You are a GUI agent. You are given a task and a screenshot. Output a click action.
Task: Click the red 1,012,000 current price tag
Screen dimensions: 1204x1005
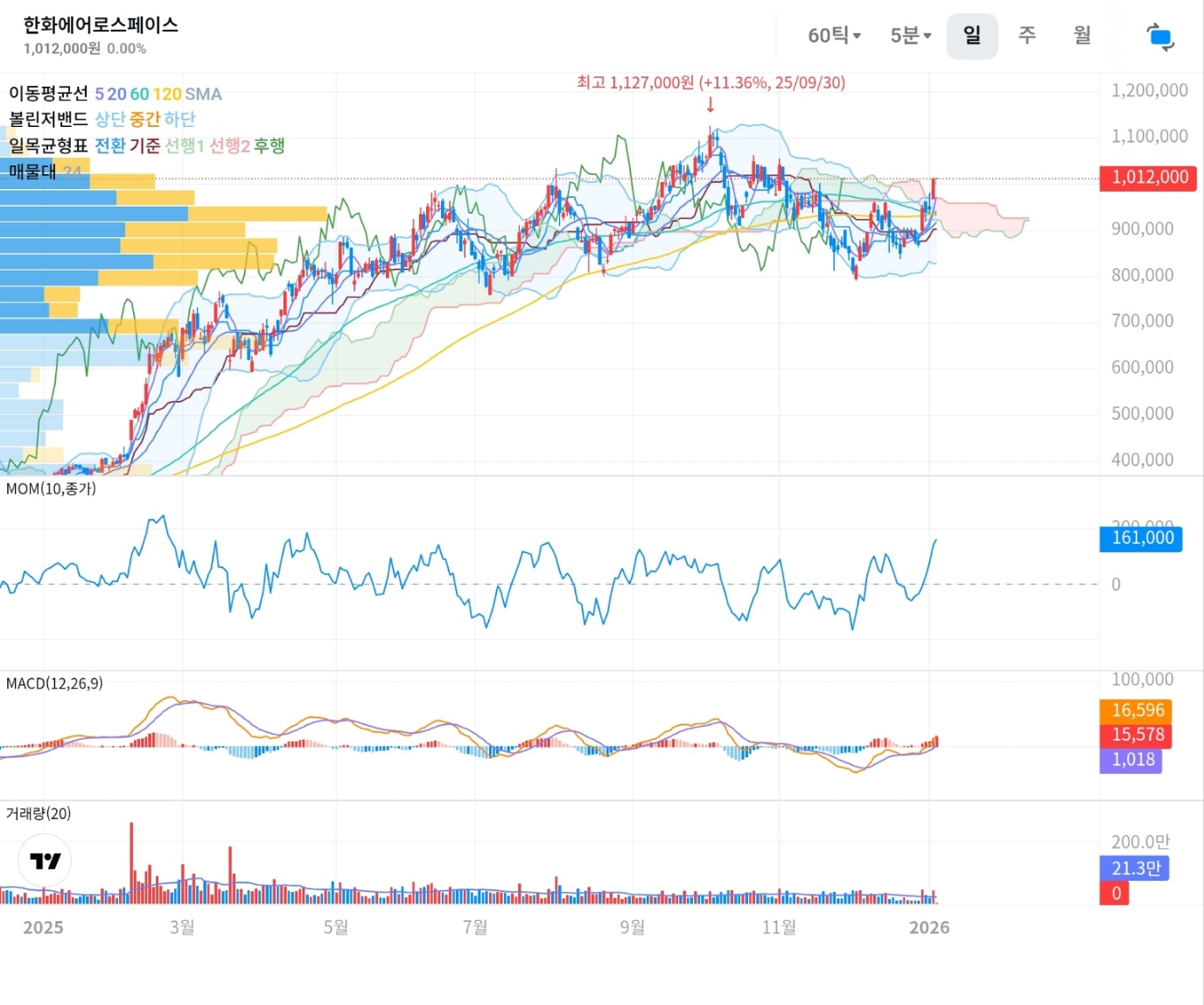1149,178
